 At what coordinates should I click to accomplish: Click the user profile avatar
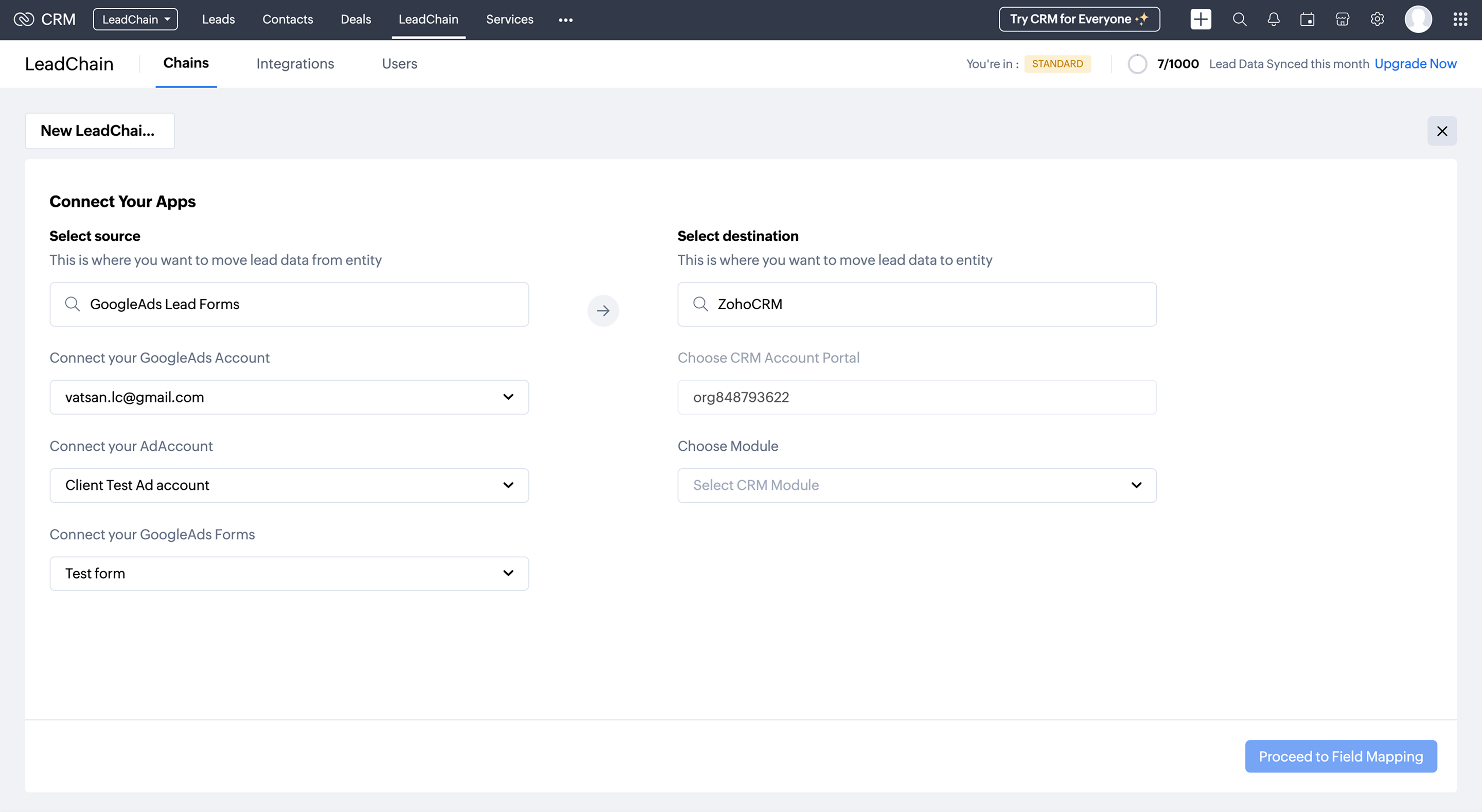pyautogui.click(x=1418, y=20)
